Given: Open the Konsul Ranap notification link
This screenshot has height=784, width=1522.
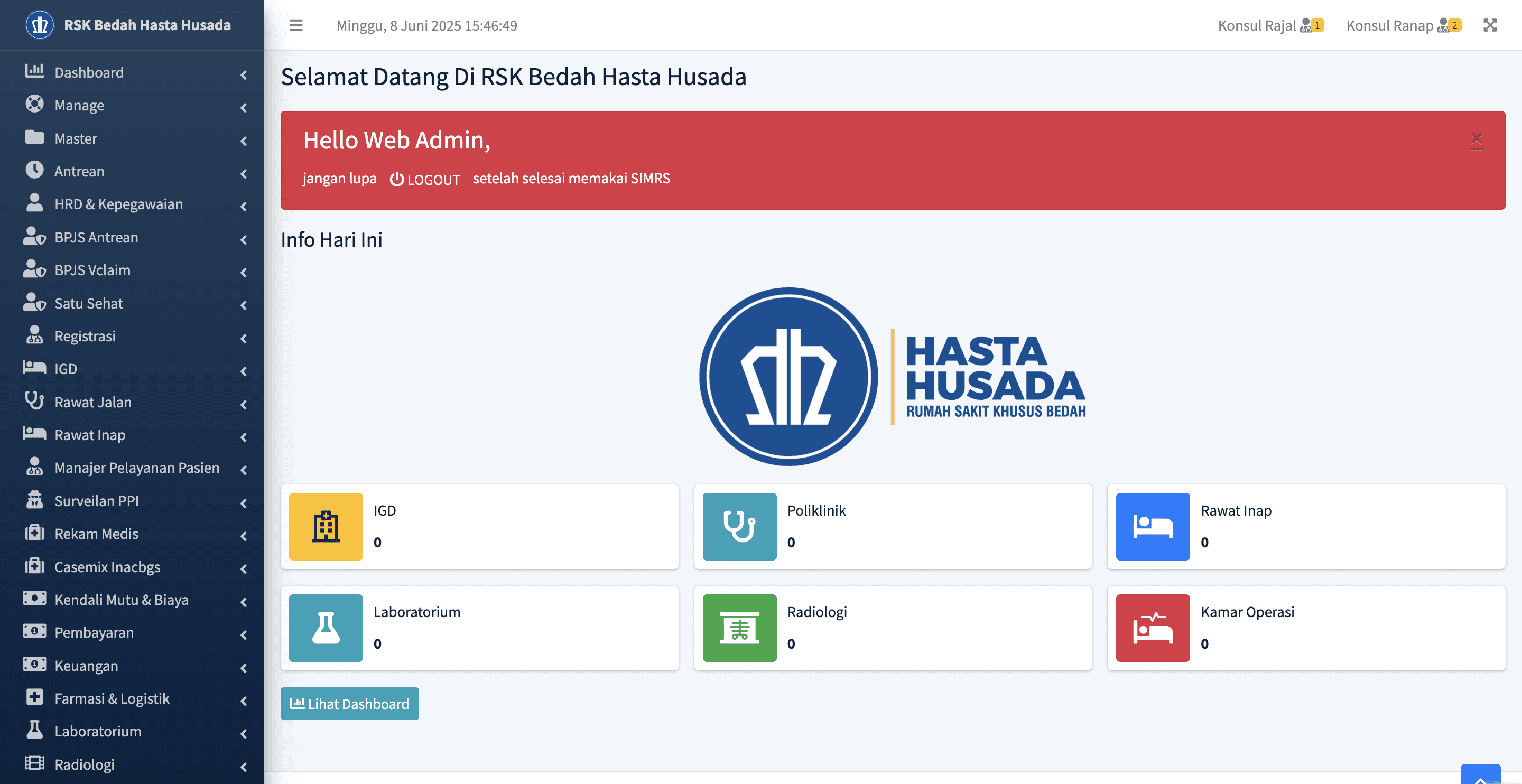Looking at the screenshot, I should coord(1403,25).
